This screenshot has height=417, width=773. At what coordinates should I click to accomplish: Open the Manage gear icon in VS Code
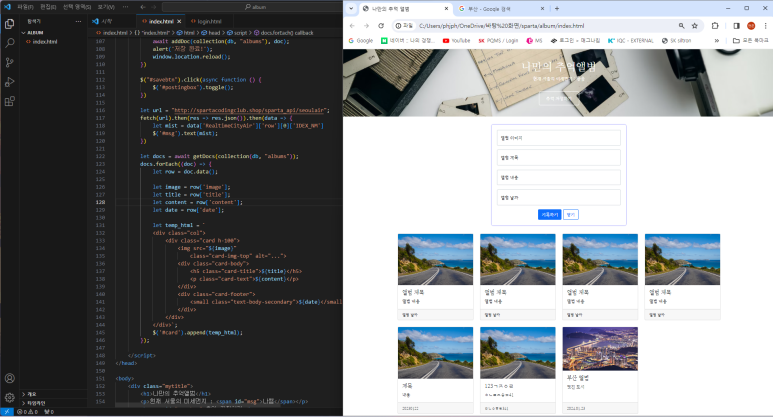point(9,397)
